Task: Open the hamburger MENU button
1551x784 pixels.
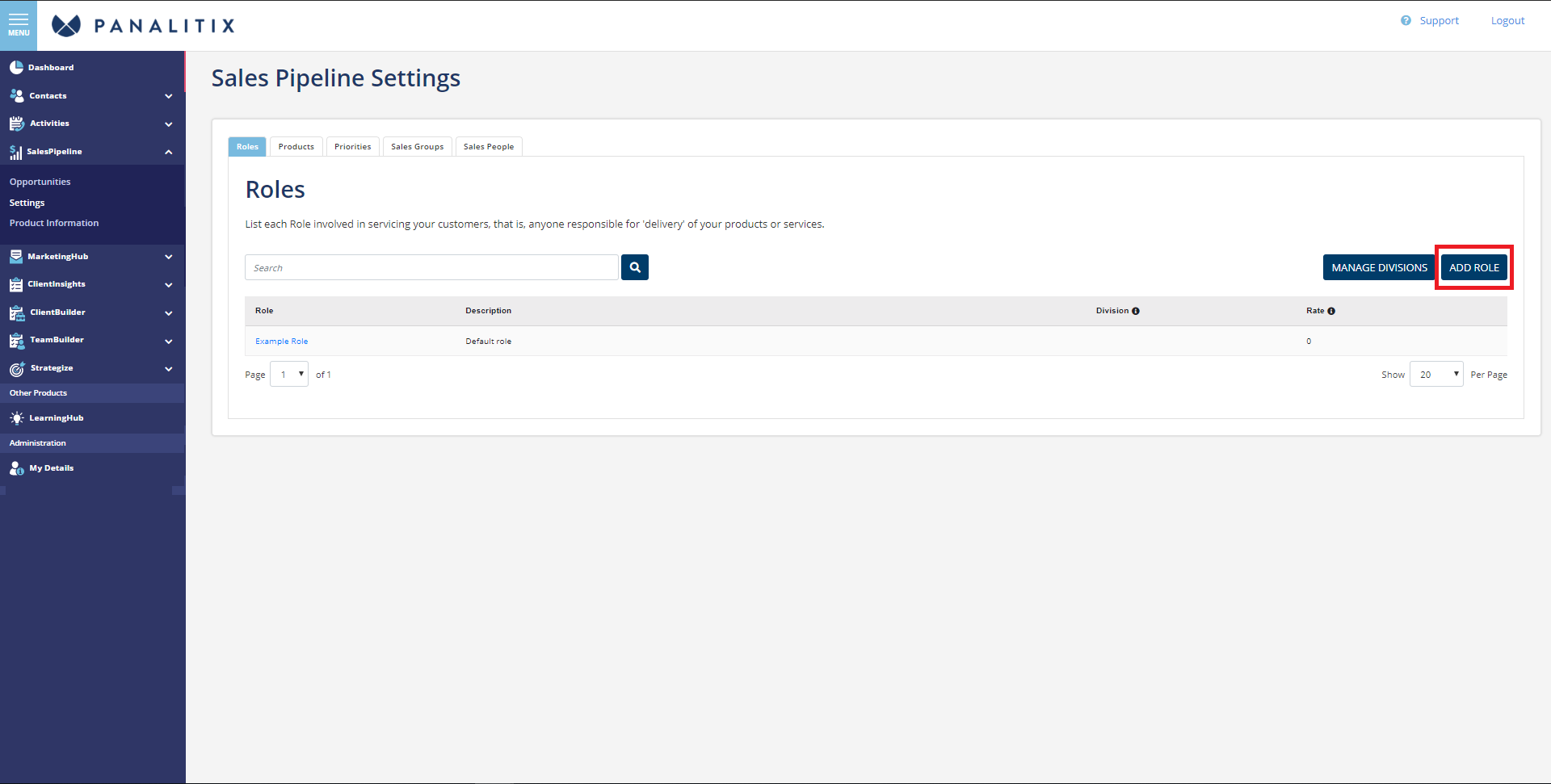Action: pyautogui.click(x=19, y=25)
